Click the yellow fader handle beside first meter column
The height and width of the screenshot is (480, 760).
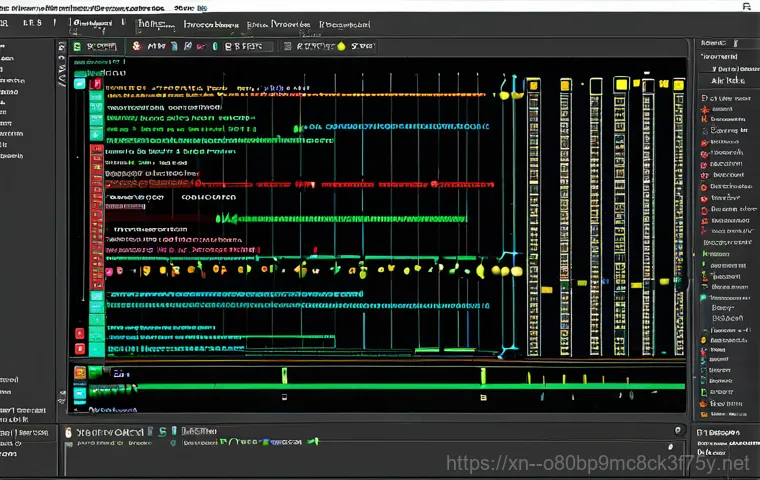pyautogui.click(x=547, y=290)
